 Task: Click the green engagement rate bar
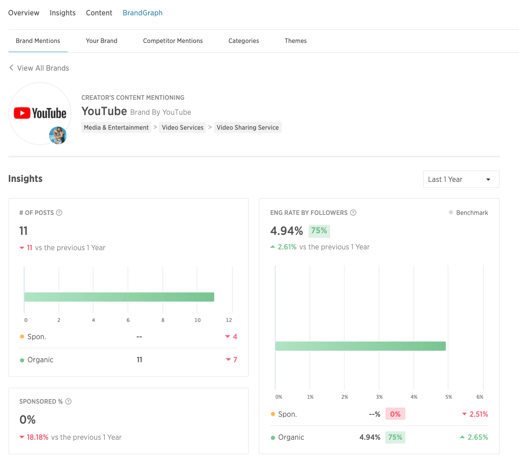pos(360,346)
